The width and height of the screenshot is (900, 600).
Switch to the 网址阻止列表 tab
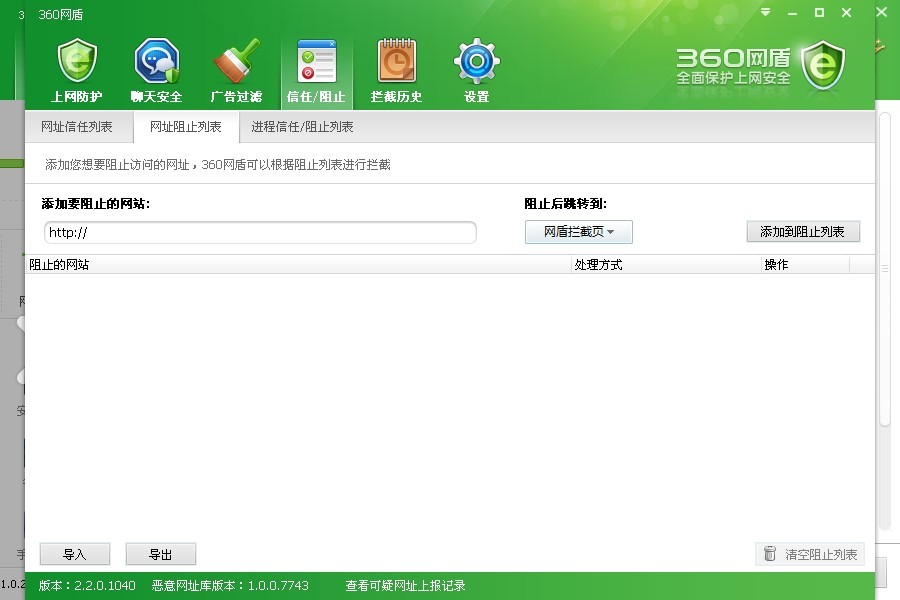[x=185, y=127]
